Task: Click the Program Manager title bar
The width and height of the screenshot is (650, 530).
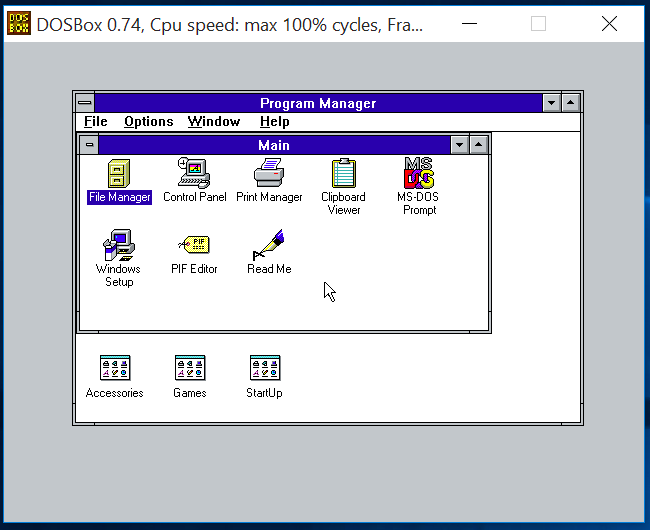Action: click(318, 103)
